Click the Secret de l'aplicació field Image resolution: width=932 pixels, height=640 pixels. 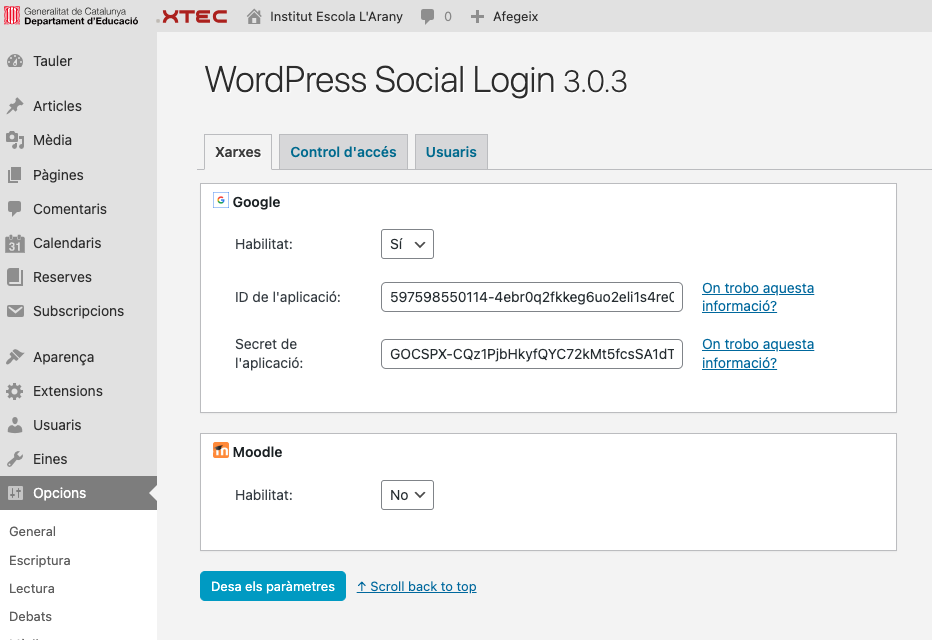pos(531,354)
